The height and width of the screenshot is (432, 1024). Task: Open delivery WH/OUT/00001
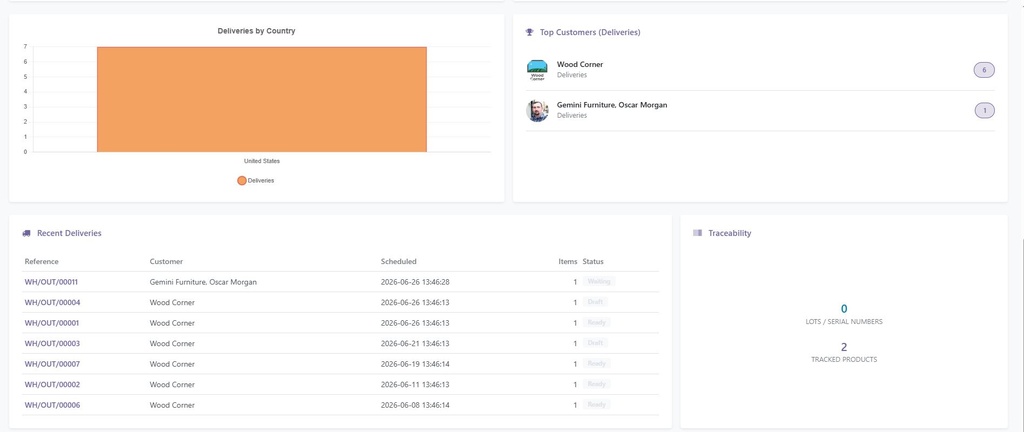[52, 323]
